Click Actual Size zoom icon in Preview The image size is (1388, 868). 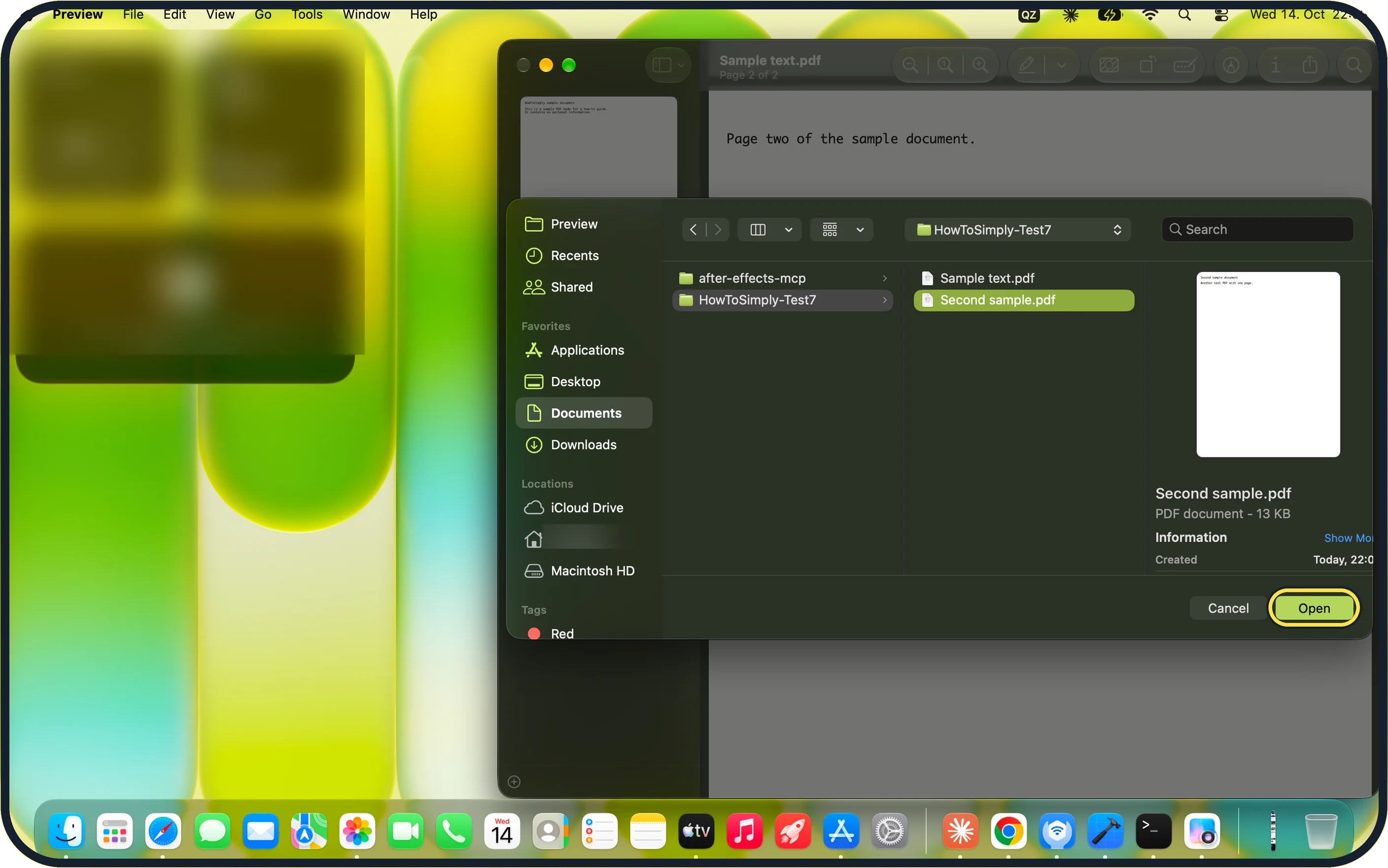click(945, 65)
